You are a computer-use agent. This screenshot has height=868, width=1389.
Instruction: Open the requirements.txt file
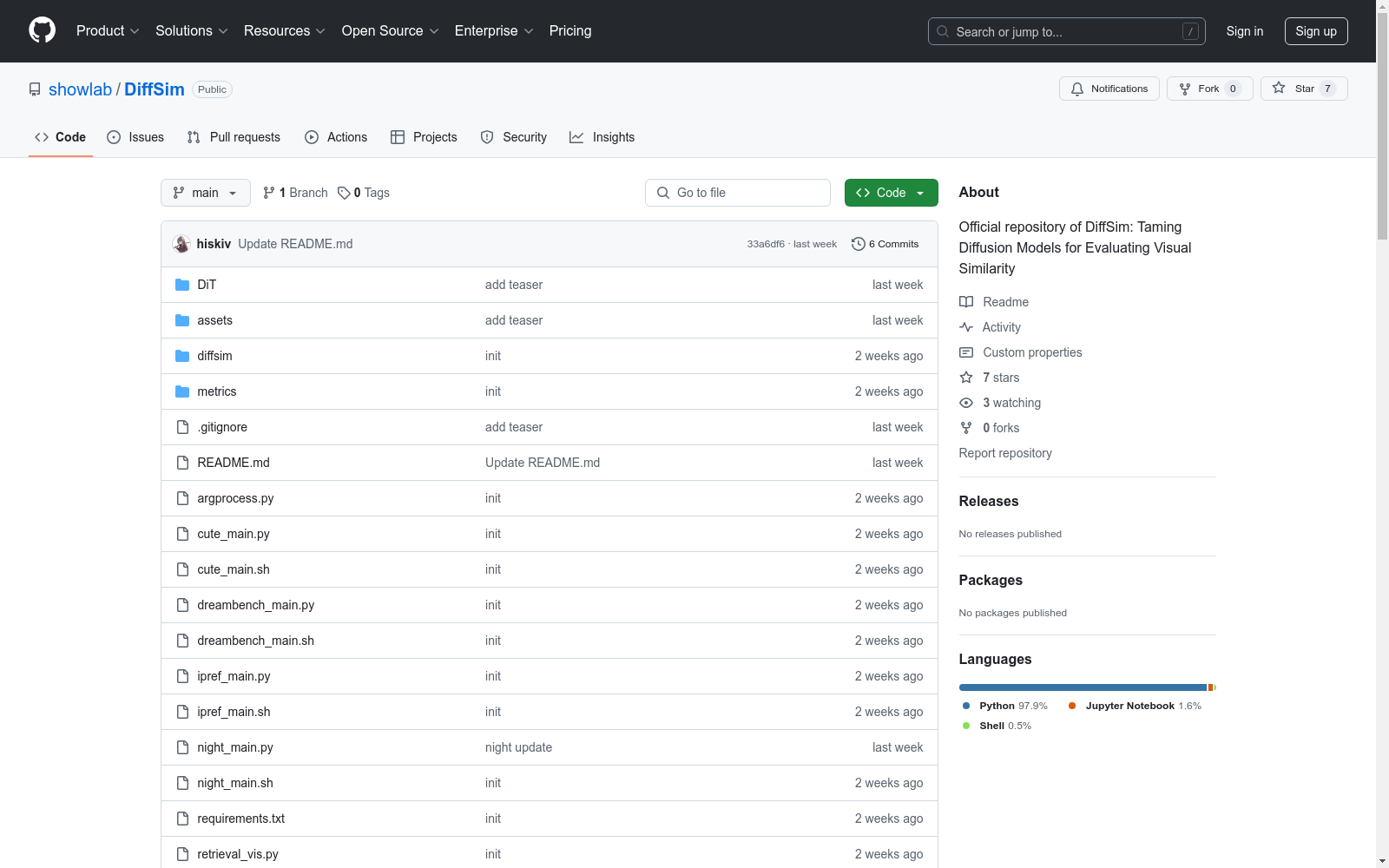click(x=240, y=819)
